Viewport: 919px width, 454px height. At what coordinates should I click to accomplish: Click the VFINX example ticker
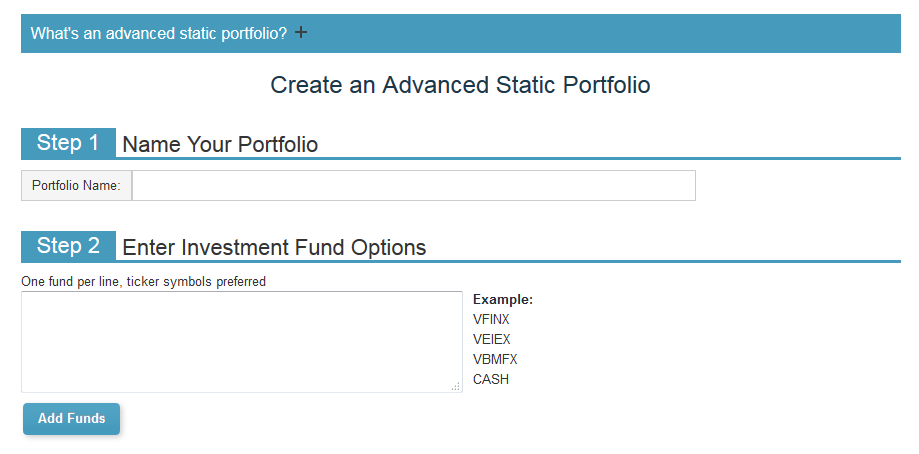point(491,320)
